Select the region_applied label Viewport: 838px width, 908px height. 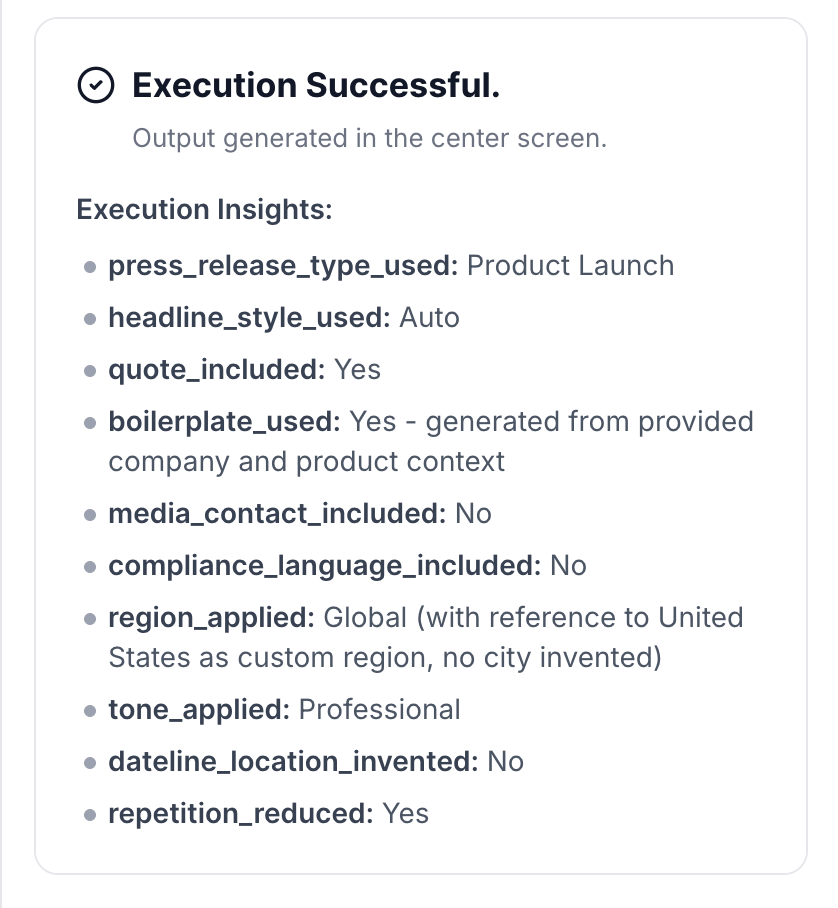pyautogui.click(x=212, y=617)
